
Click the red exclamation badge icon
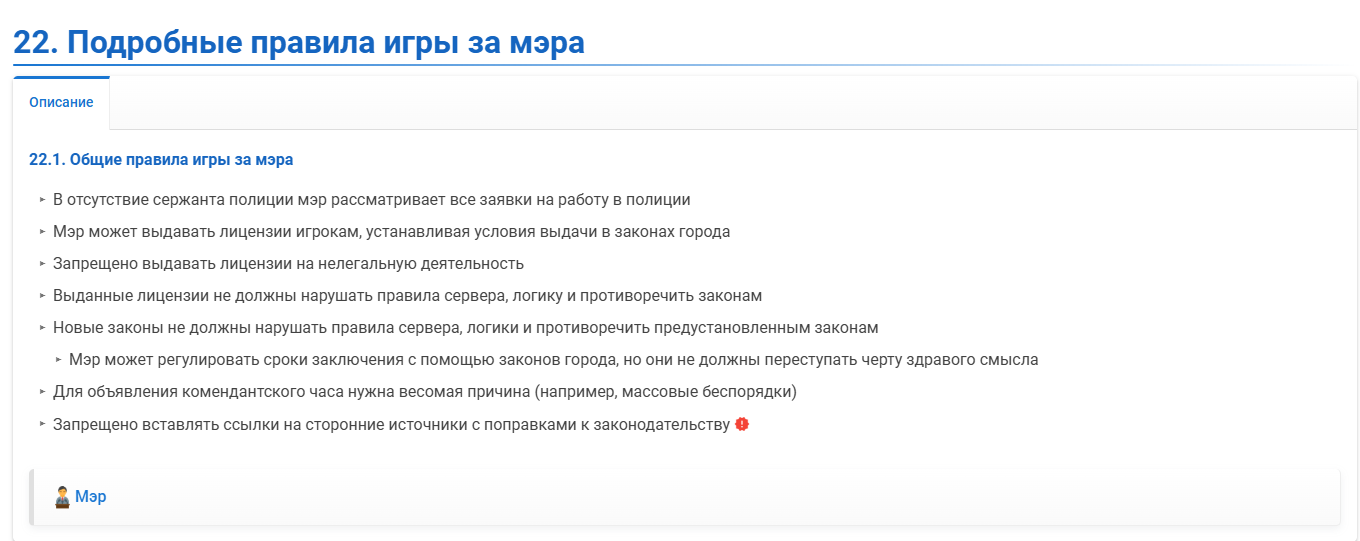pos(742,424)
